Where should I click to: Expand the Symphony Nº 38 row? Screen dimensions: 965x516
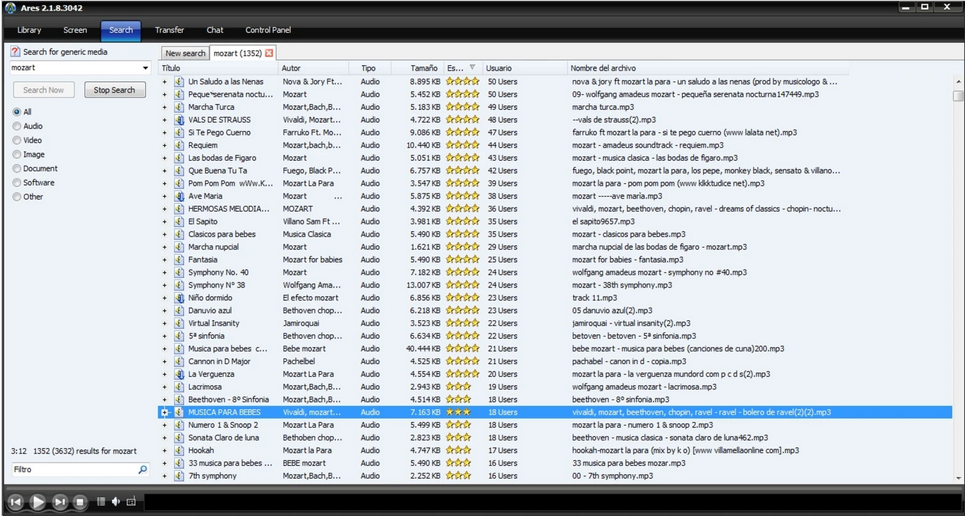pyautogui.click(x=164, y=285)
